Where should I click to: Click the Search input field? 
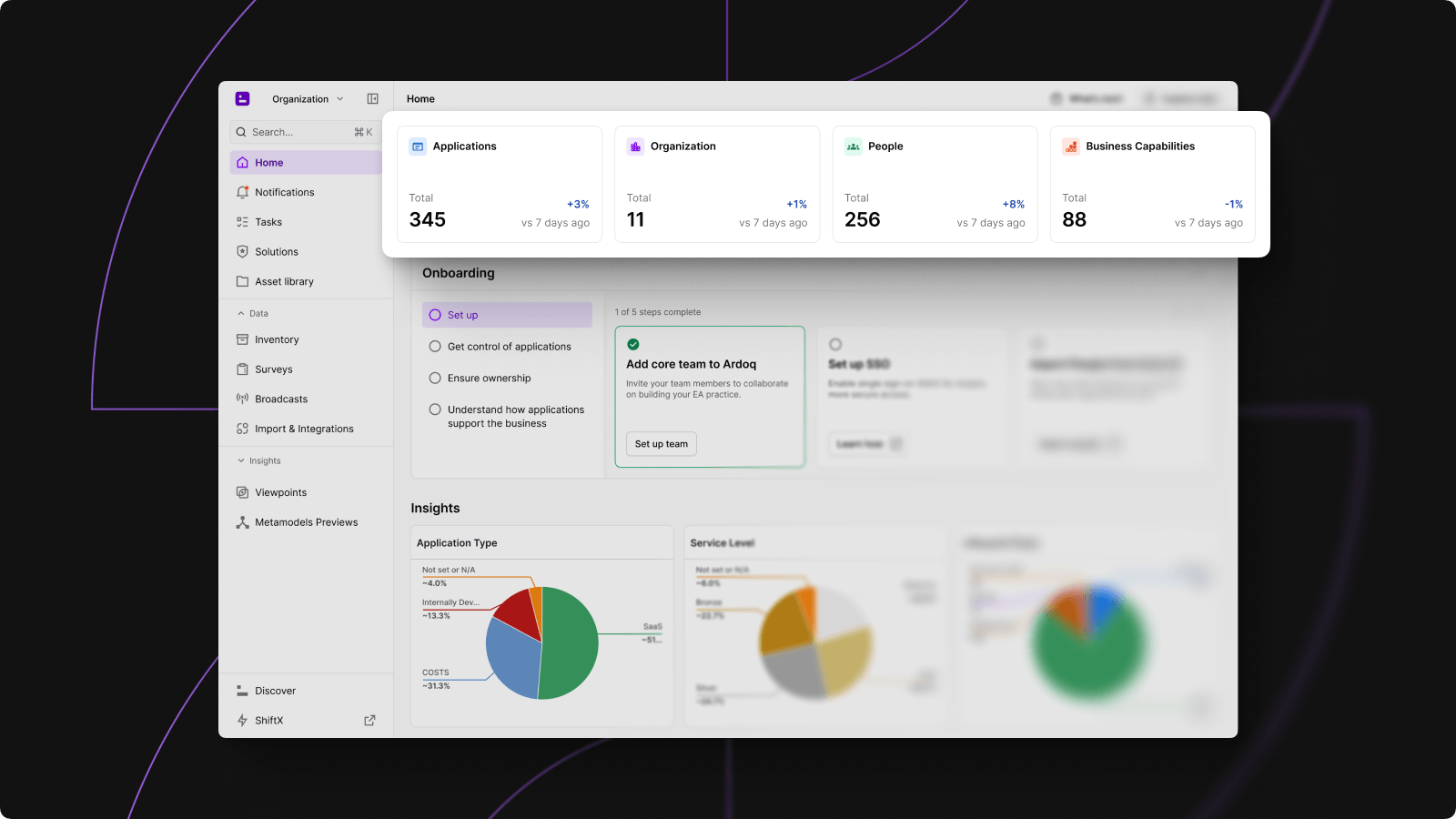pyautogui.click(x=300, y=132)
